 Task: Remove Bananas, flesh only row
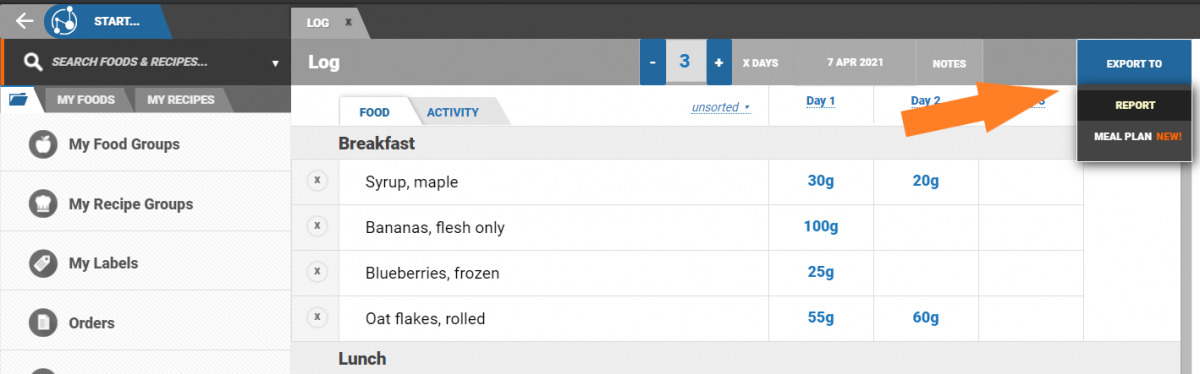point(316,227)
